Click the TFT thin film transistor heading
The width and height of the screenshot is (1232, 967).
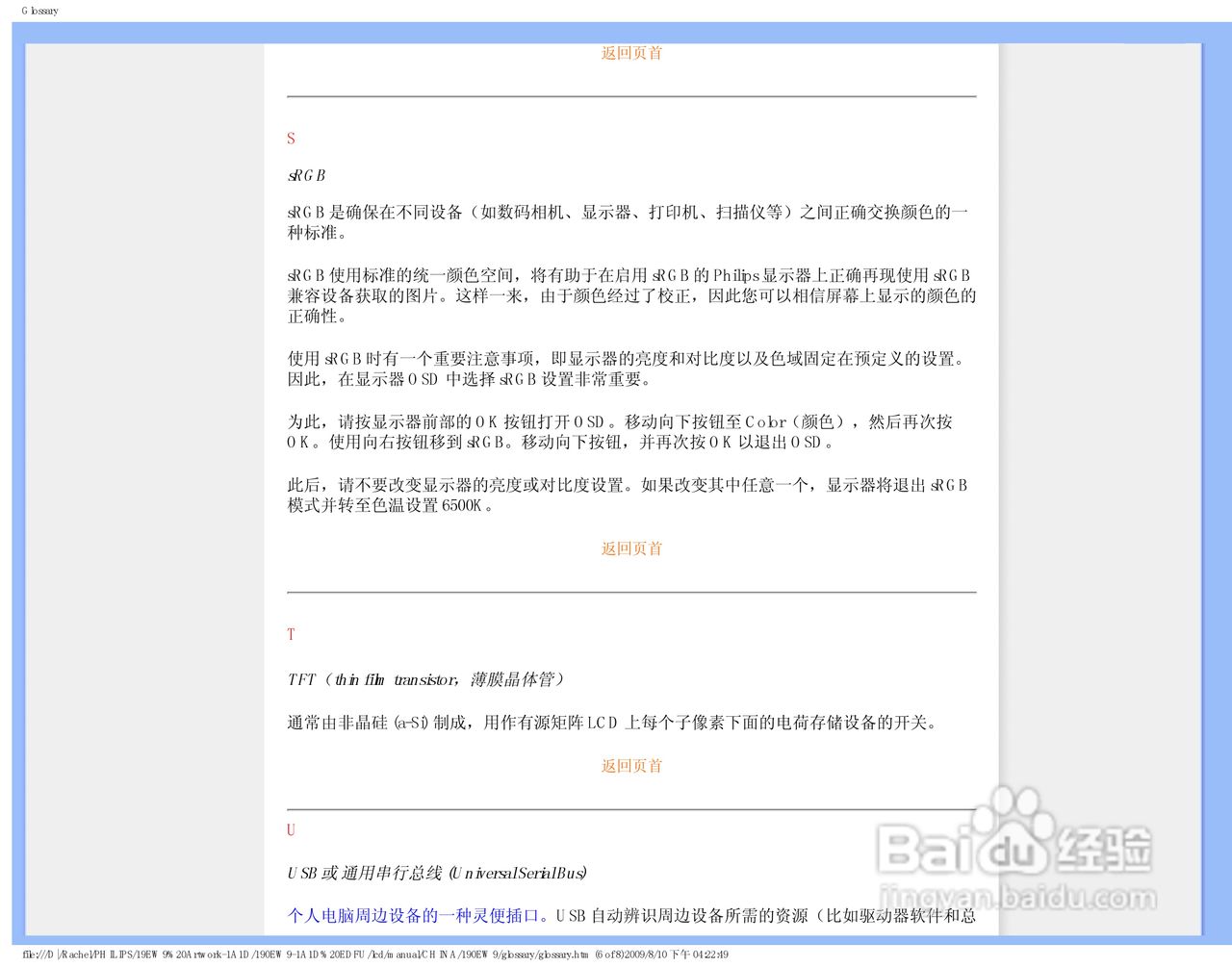425,679
